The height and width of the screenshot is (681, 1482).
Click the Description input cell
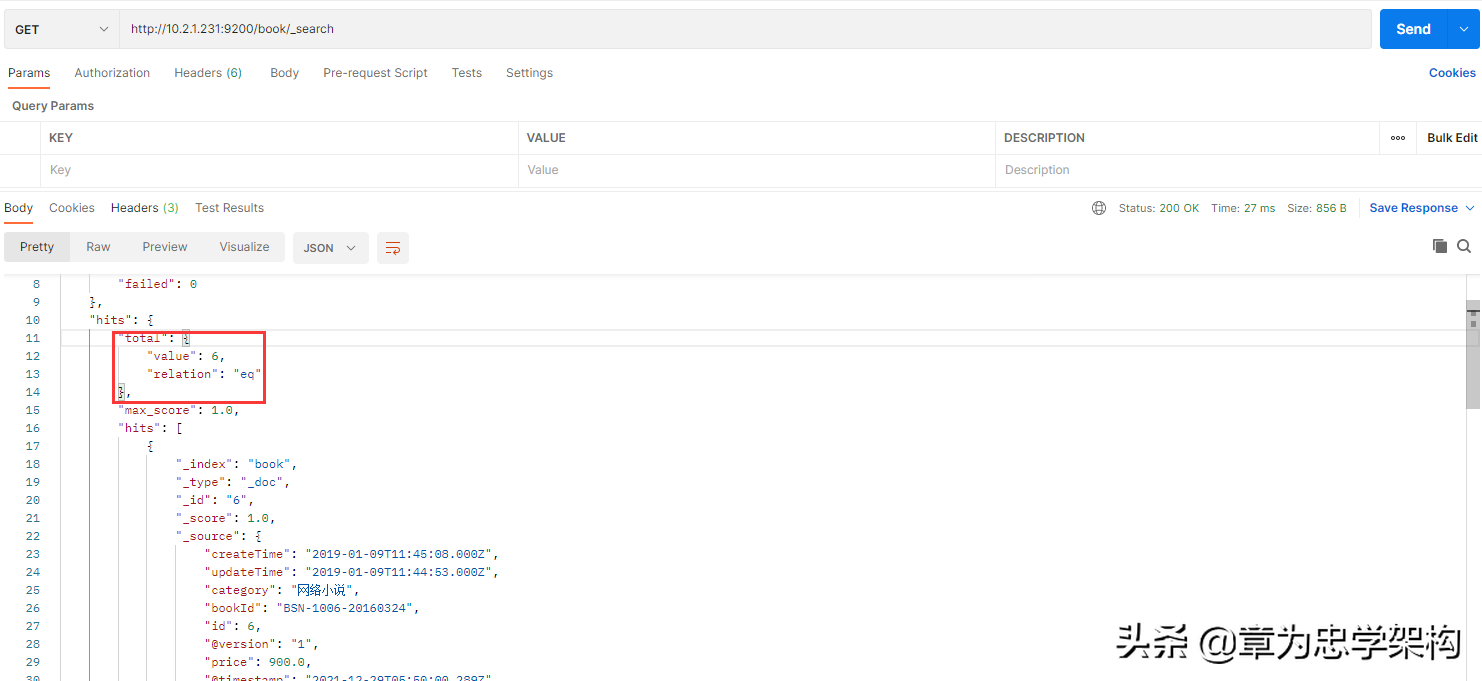1188,170
